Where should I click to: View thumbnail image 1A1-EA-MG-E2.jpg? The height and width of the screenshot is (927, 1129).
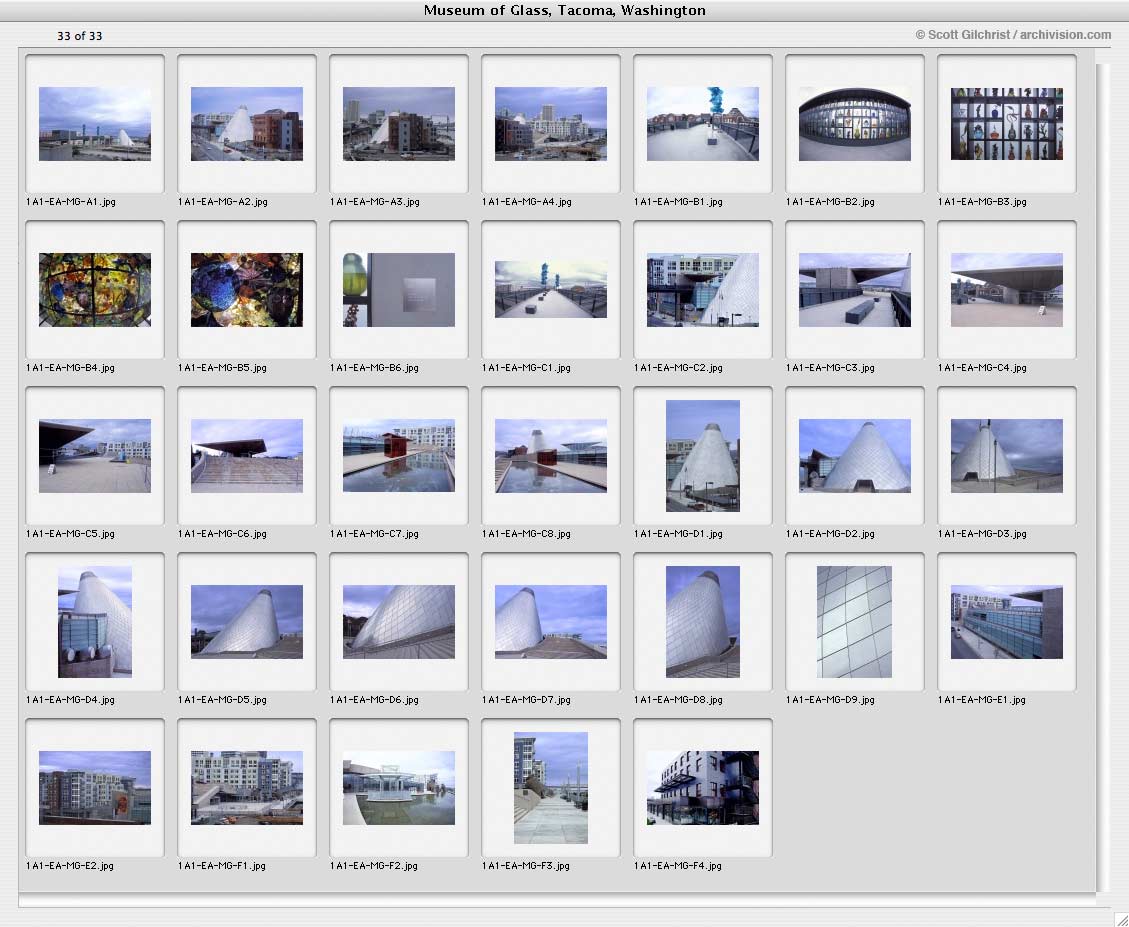pos(95,788)
